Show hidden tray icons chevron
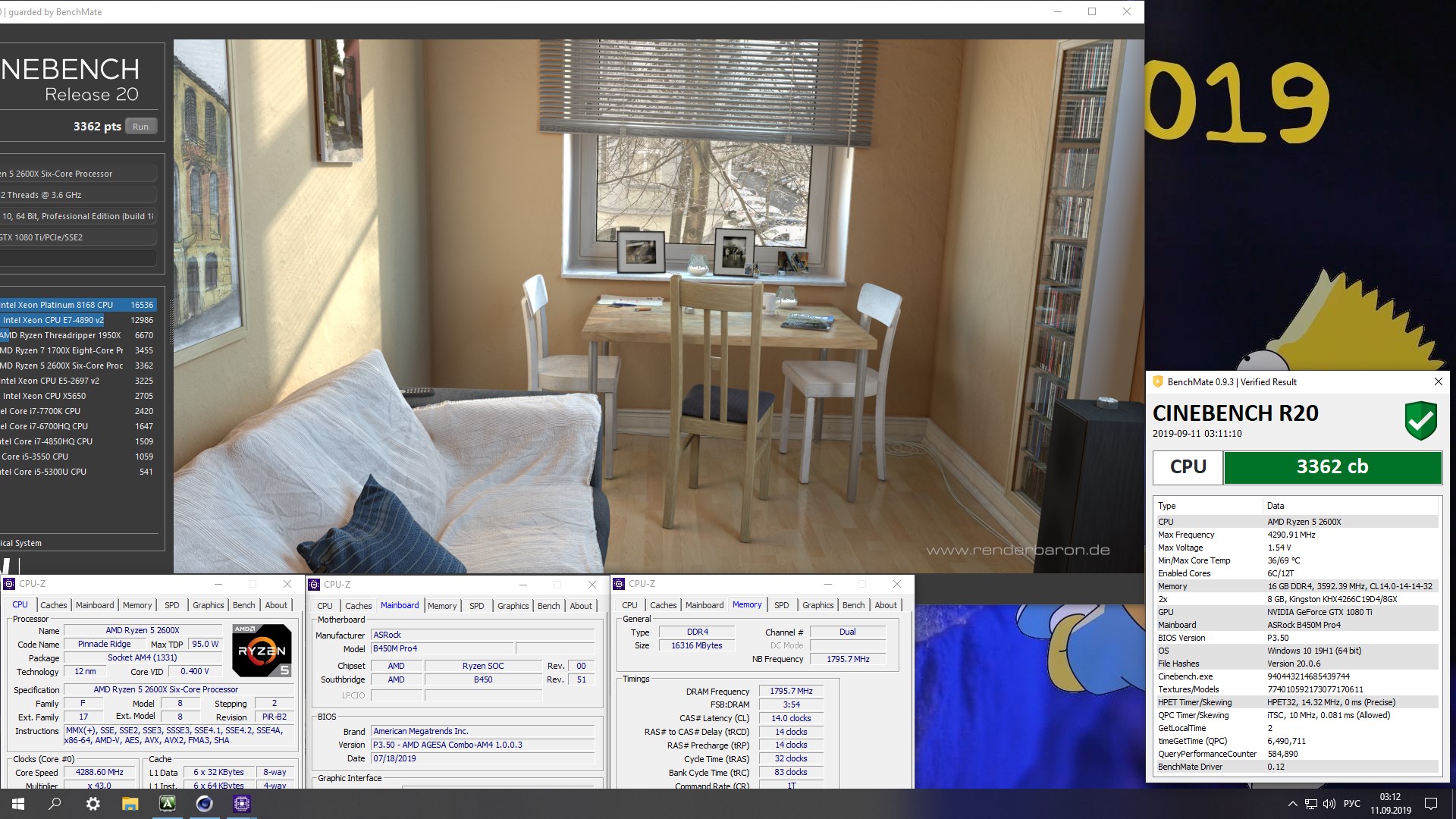The image size is (1456, 819). pos(1292,804)
